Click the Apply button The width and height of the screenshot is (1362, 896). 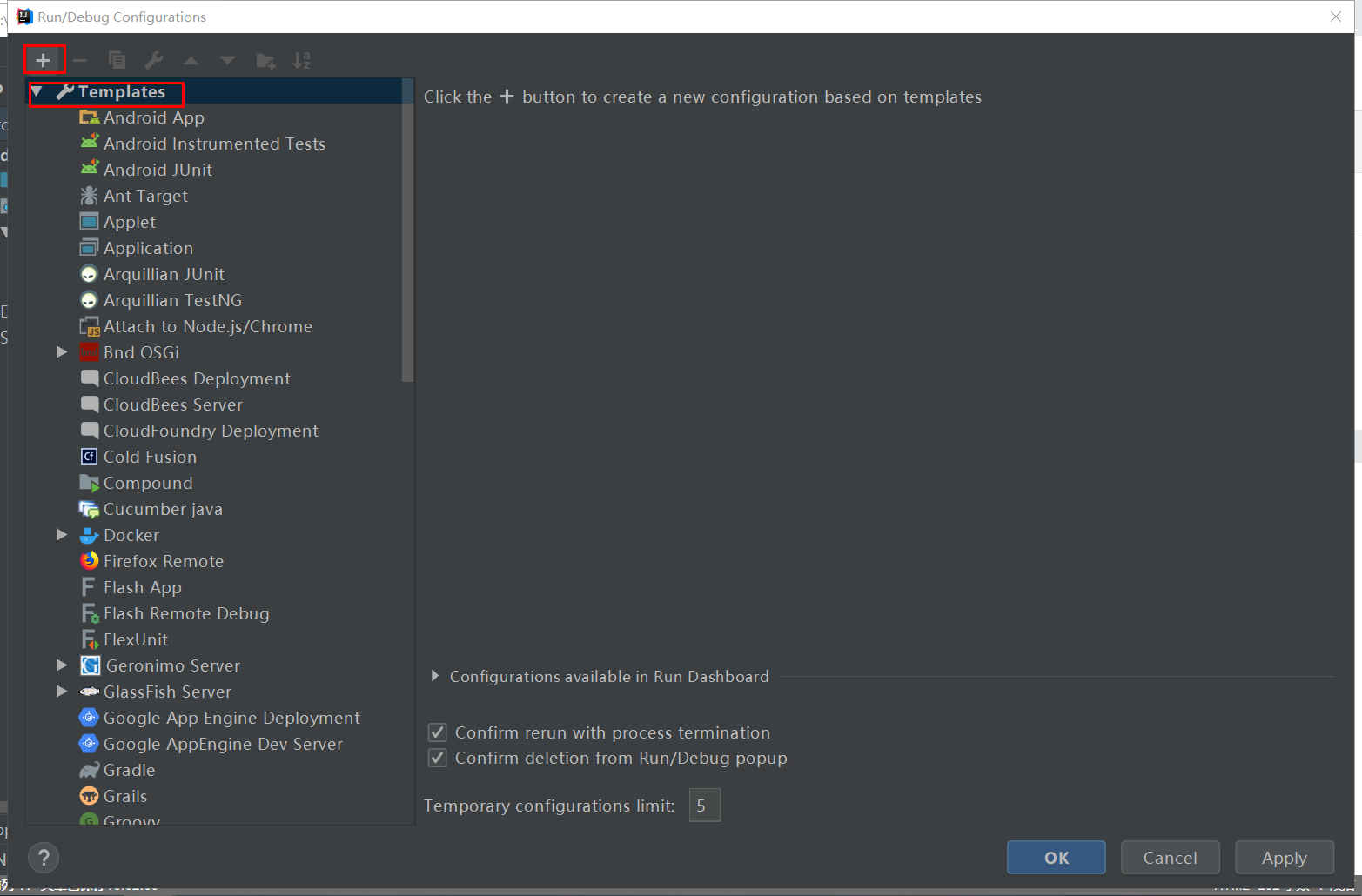click(x=1285, y=858)
